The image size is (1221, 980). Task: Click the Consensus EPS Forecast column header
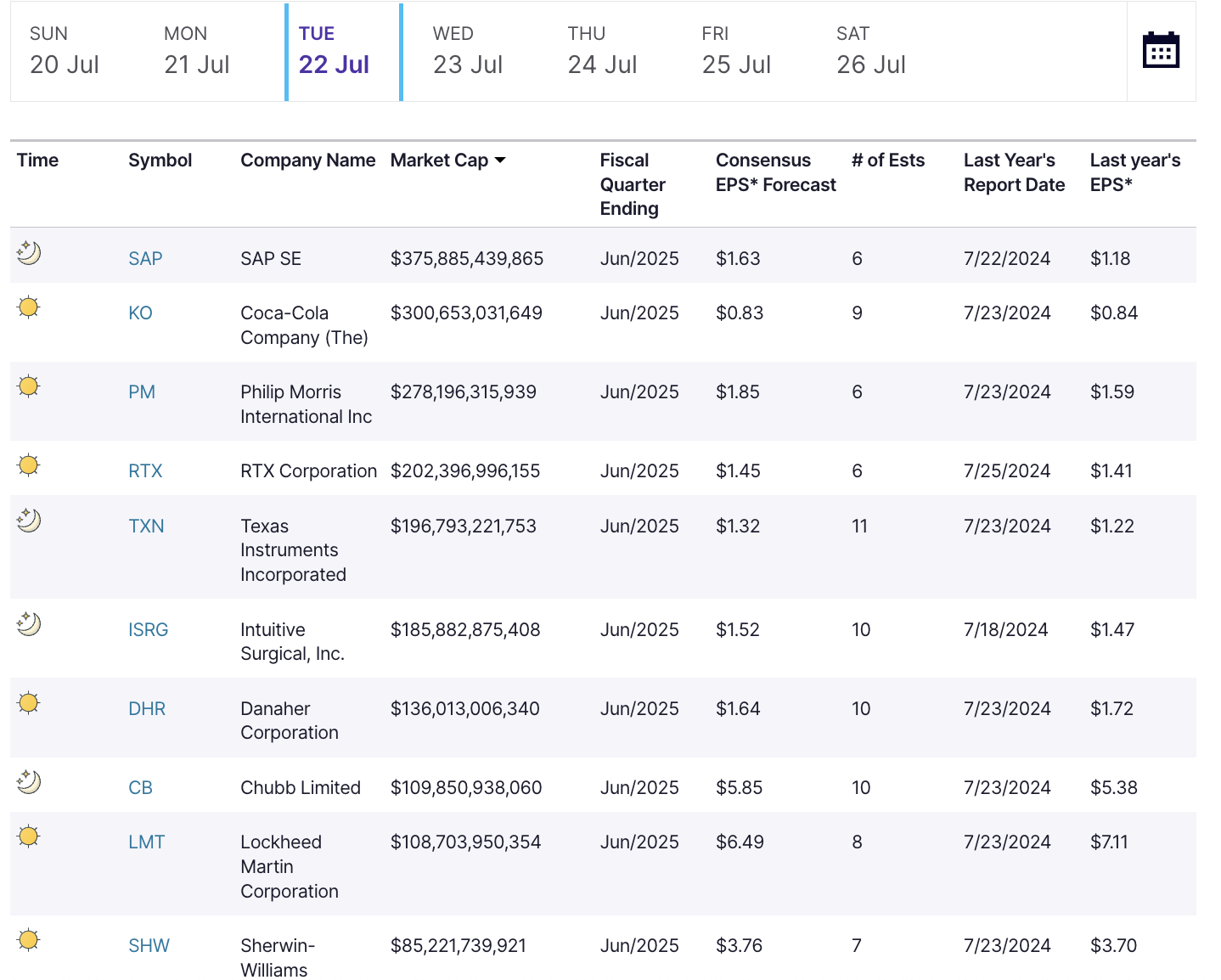coord(775,172)
